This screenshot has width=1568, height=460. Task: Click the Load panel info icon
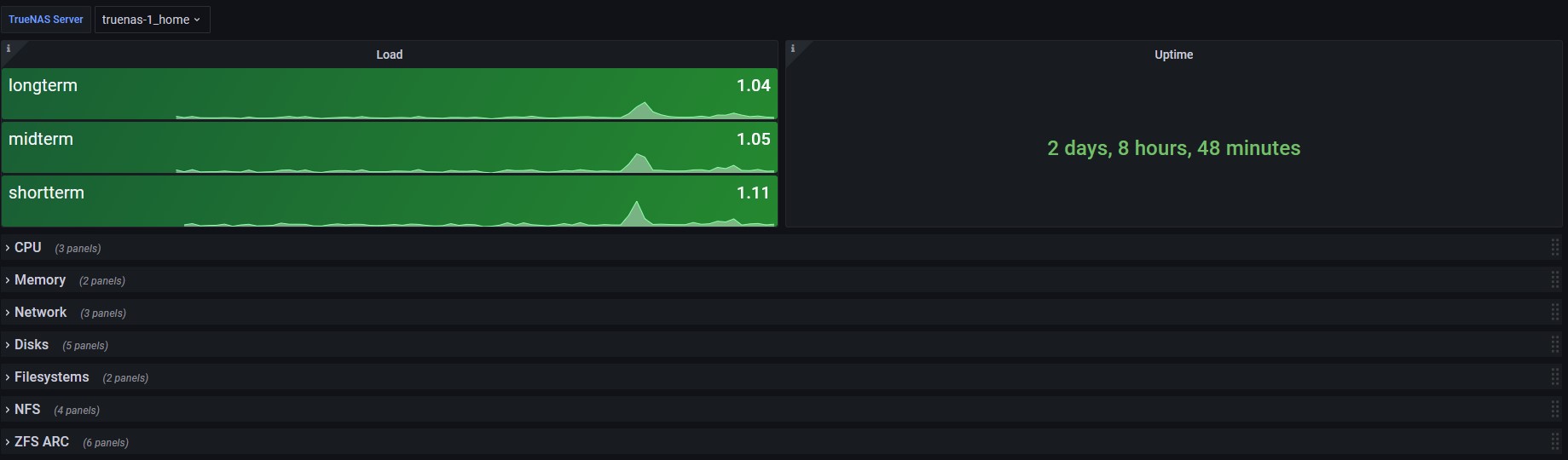coord(9,49)
